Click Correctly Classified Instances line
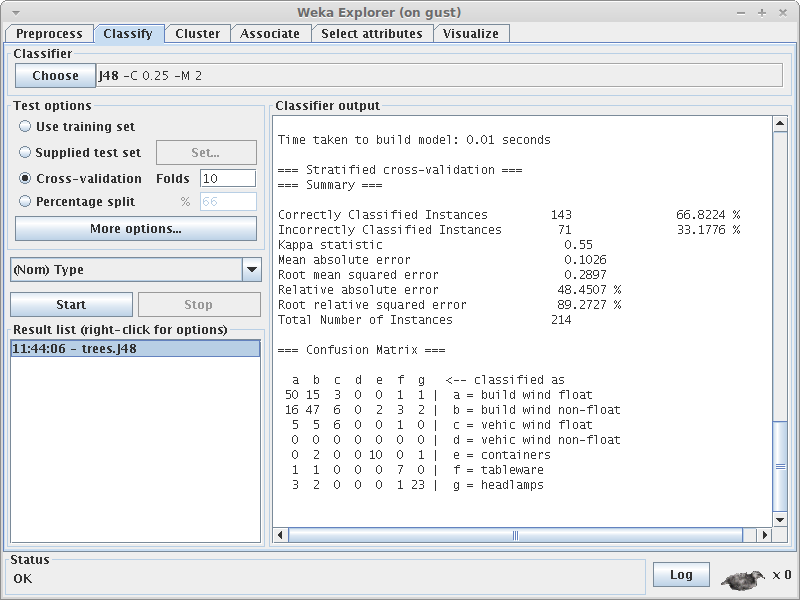Image resolution: width=800 pixels, height=600 pixels. tap(509, 215)
